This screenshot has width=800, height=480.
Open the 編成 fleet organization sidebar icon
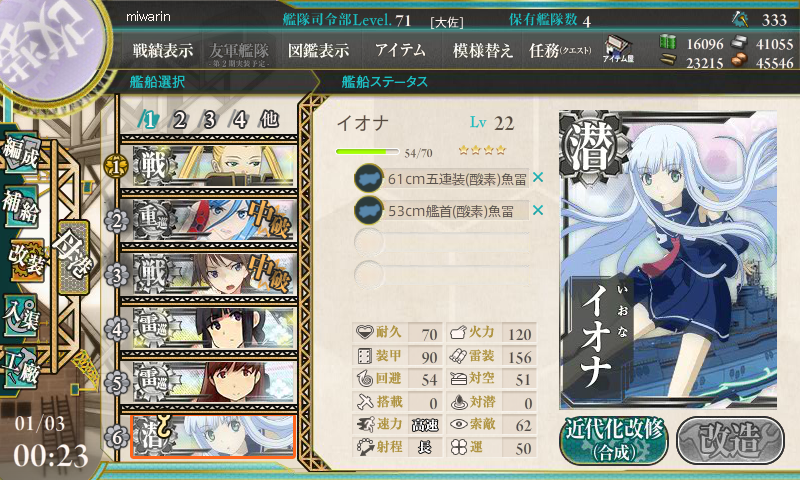pyautogui.click(x=20, y=152)
